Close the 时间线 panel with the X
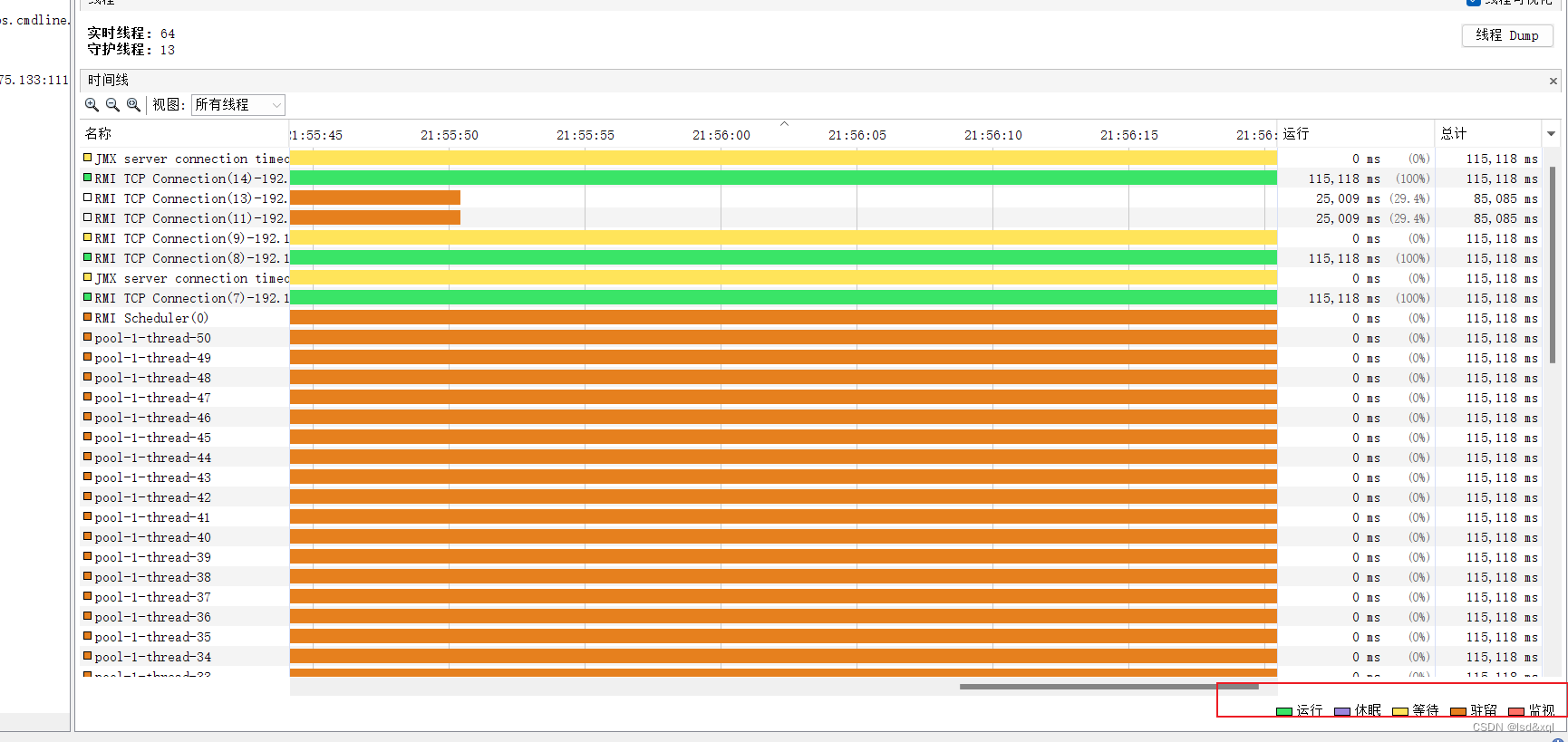Image resolution: width=1568 pixels, height=742 pixels. point(1553,82)
